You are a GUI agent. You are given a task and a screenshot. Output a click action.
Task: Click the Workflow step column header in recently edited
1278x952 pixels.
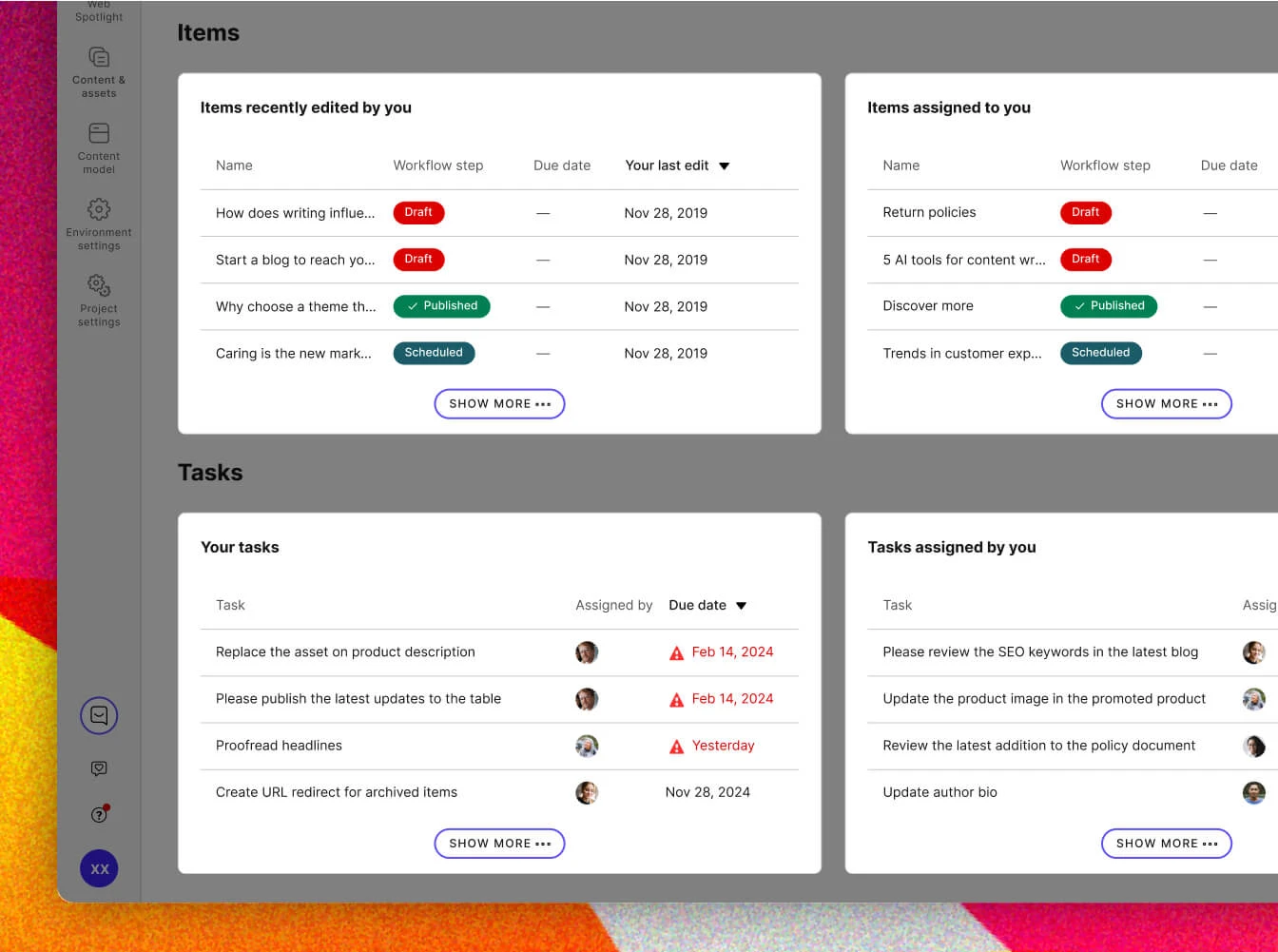[438, 165]
